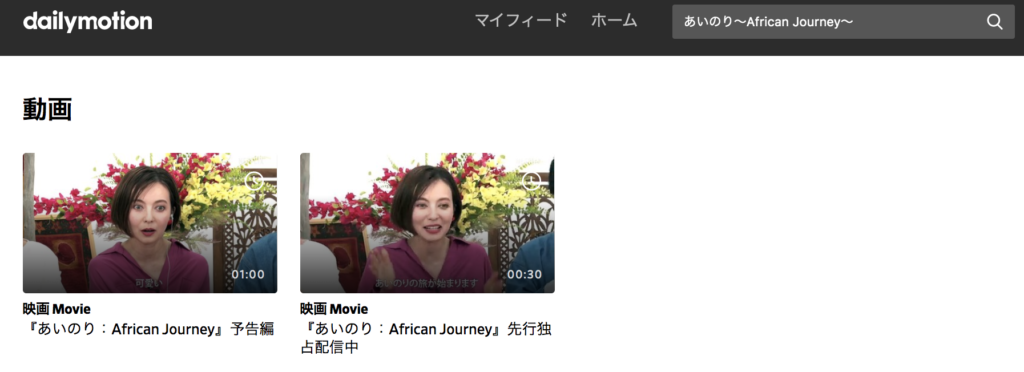
Task: Open 映画 Movie channel under first video
Action: tap(57, 309)
